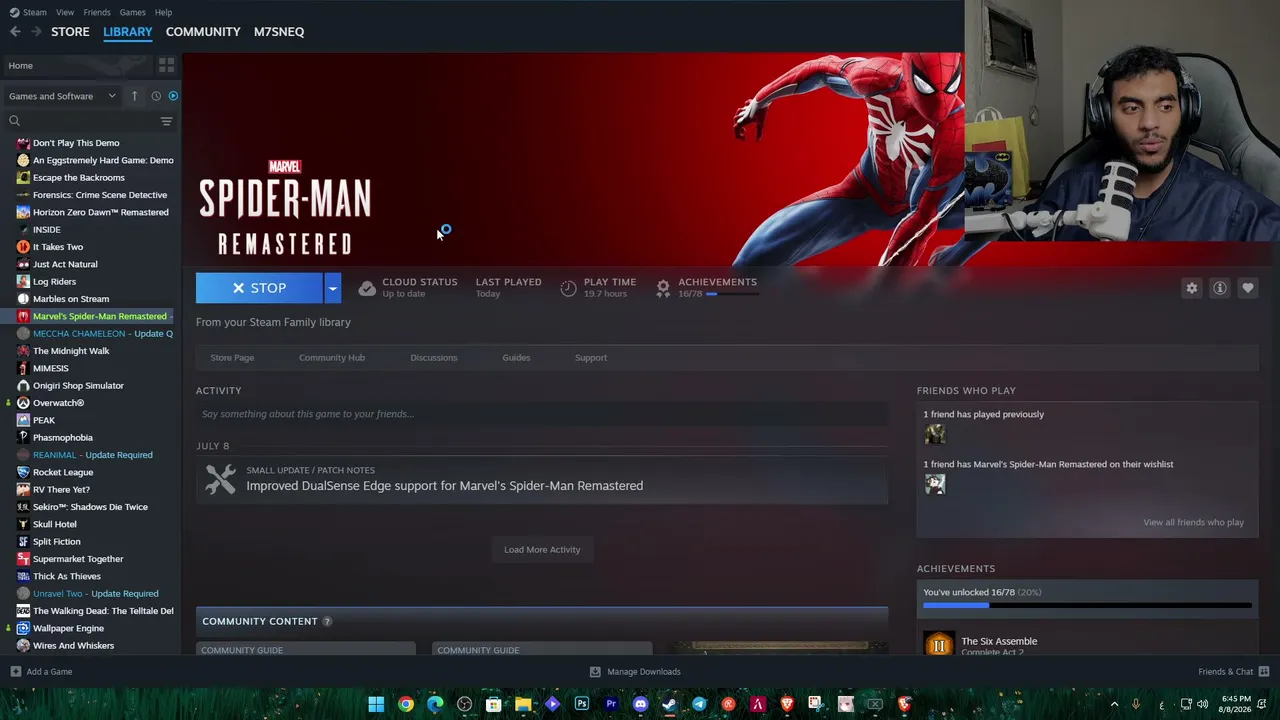Open game info icon next to gear

tap(1219, 288)
